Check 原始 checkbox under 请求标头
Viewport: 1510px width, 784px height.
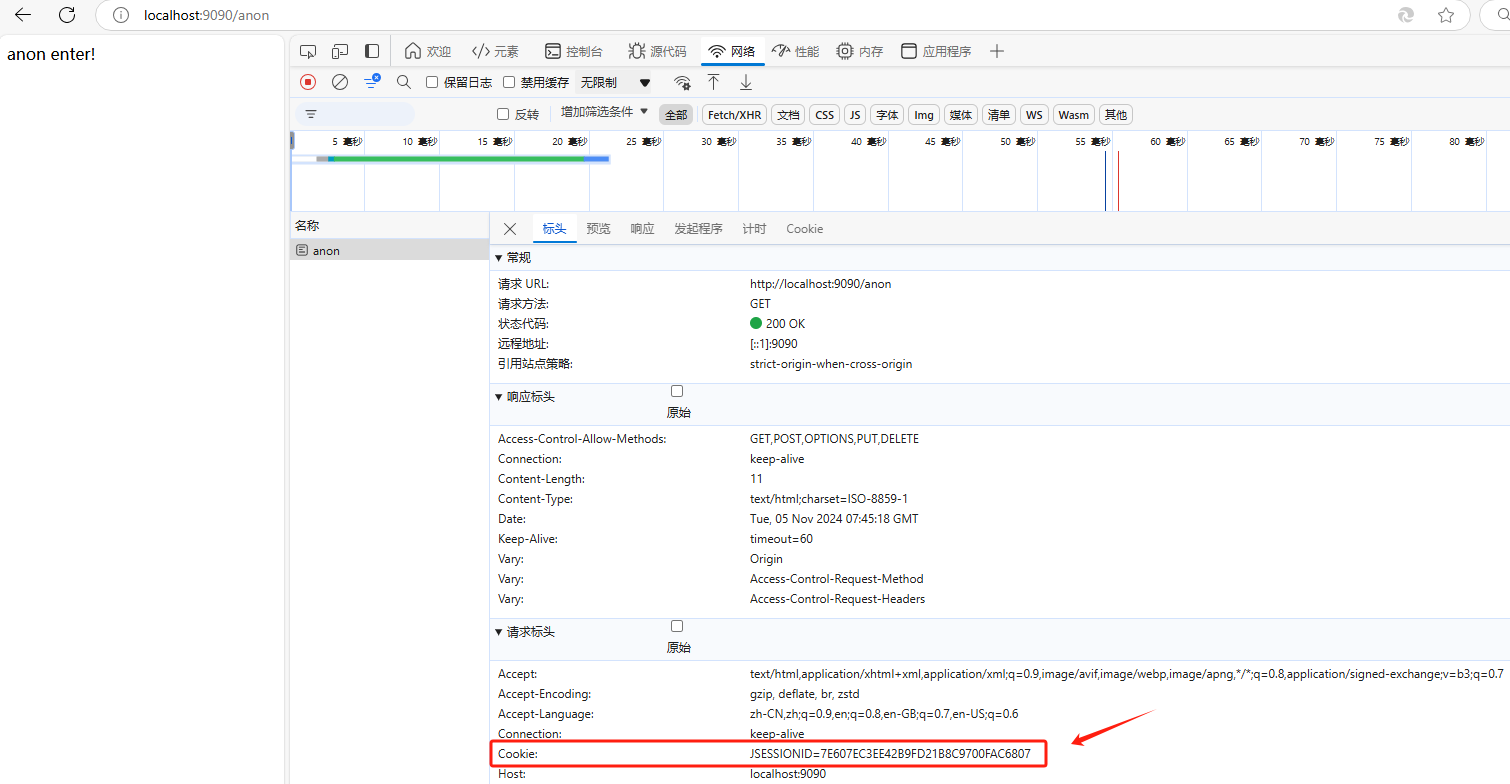[677, 626]
